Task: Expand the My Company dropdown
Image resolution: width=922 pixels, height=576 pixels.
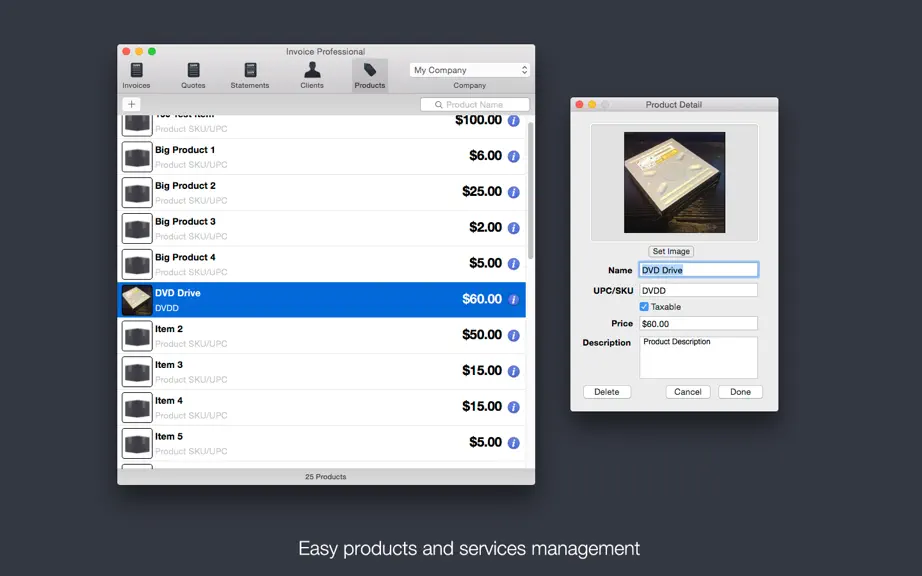Action: (470, 70)
